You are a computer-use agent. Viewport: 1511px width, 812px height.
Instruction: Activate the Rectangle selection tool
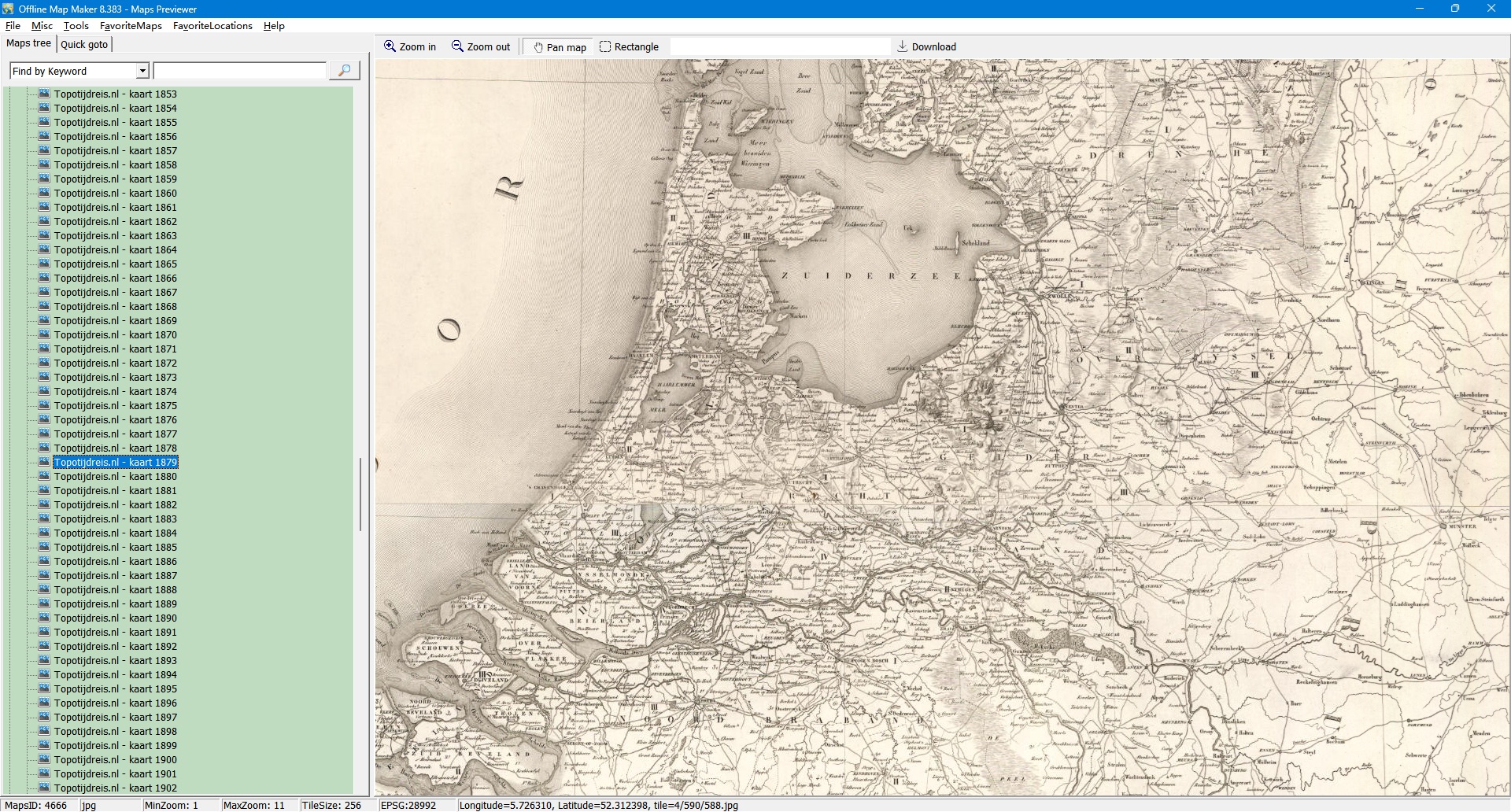click(605, 46)
